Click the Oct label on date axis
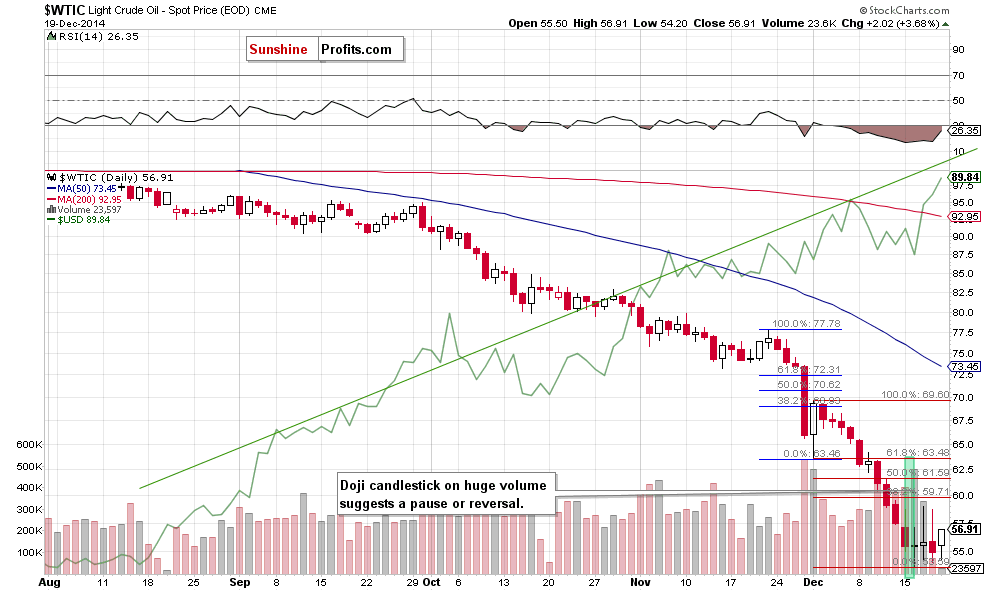990x591 pixels. tap(431, 582)
